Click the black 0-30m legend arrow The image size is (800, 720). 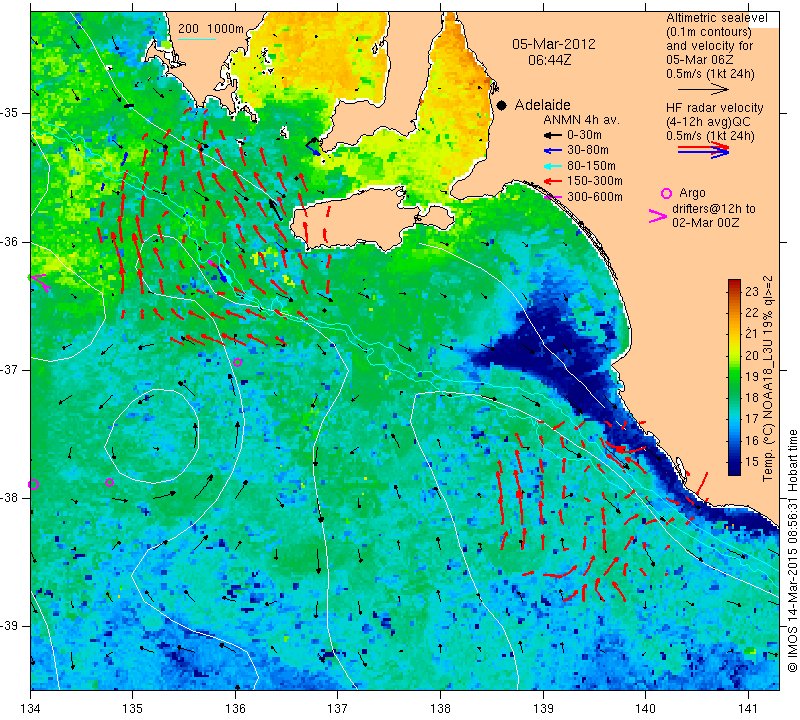[552, 135]
